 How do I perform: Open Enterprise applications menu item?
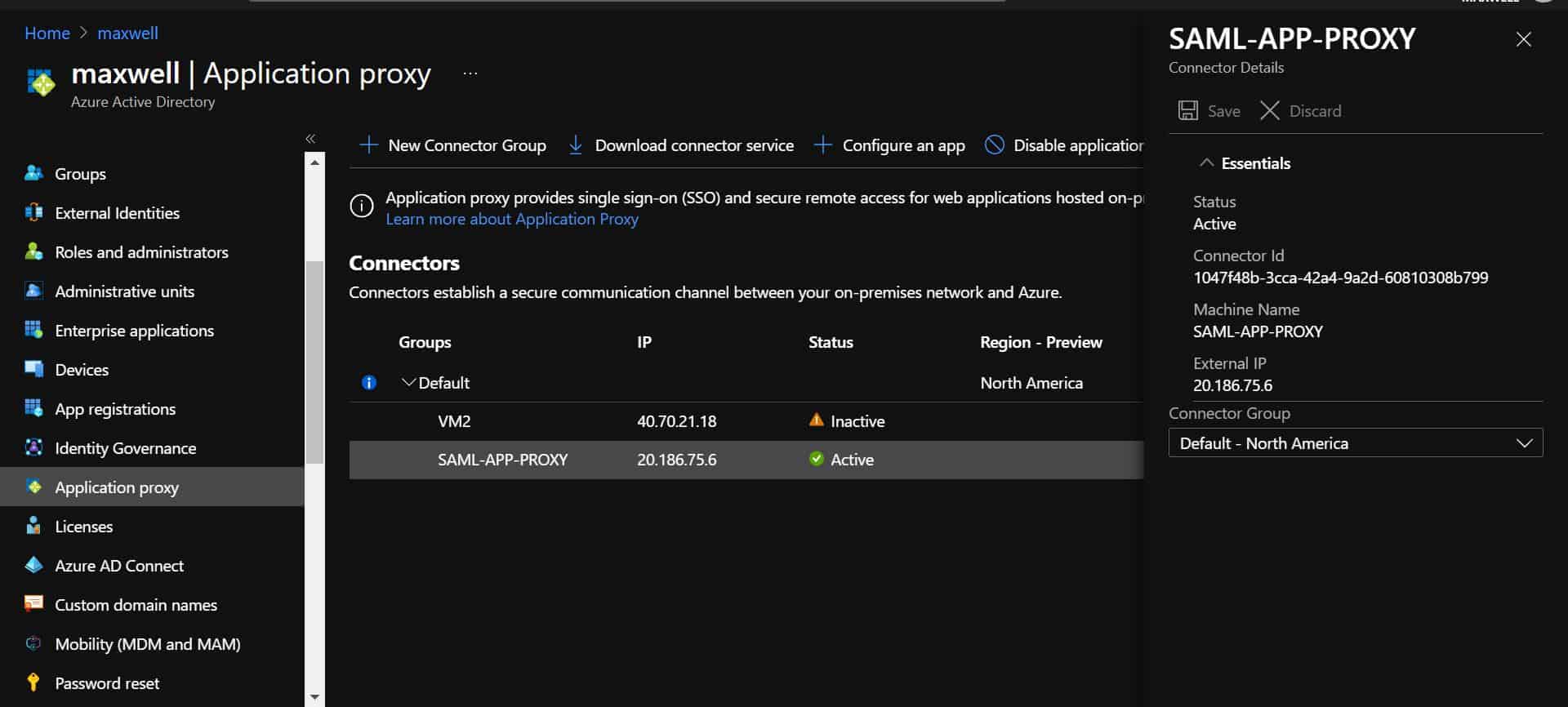point(134,330)
